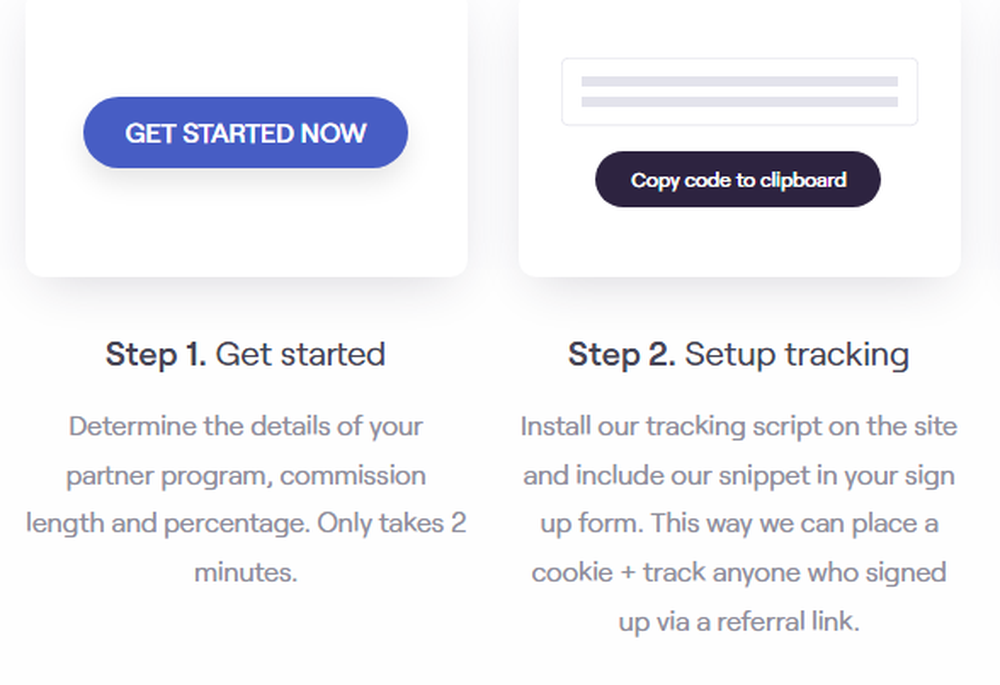Click the word 'minutes.' under Step 1
The height and width of the screenshot is (685, 1000).
pos(246,573)
